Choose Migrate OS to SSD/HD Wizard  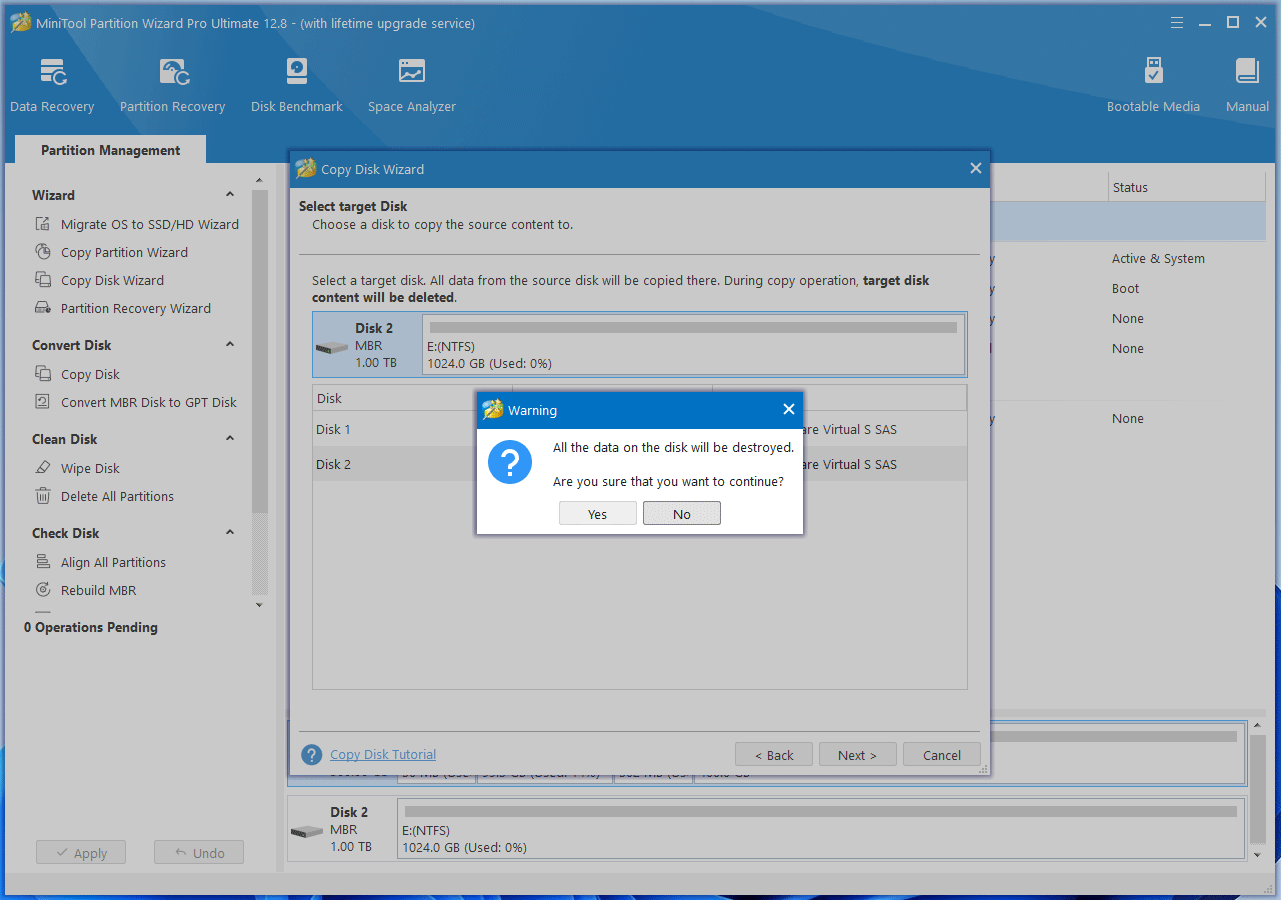(149, 225)
